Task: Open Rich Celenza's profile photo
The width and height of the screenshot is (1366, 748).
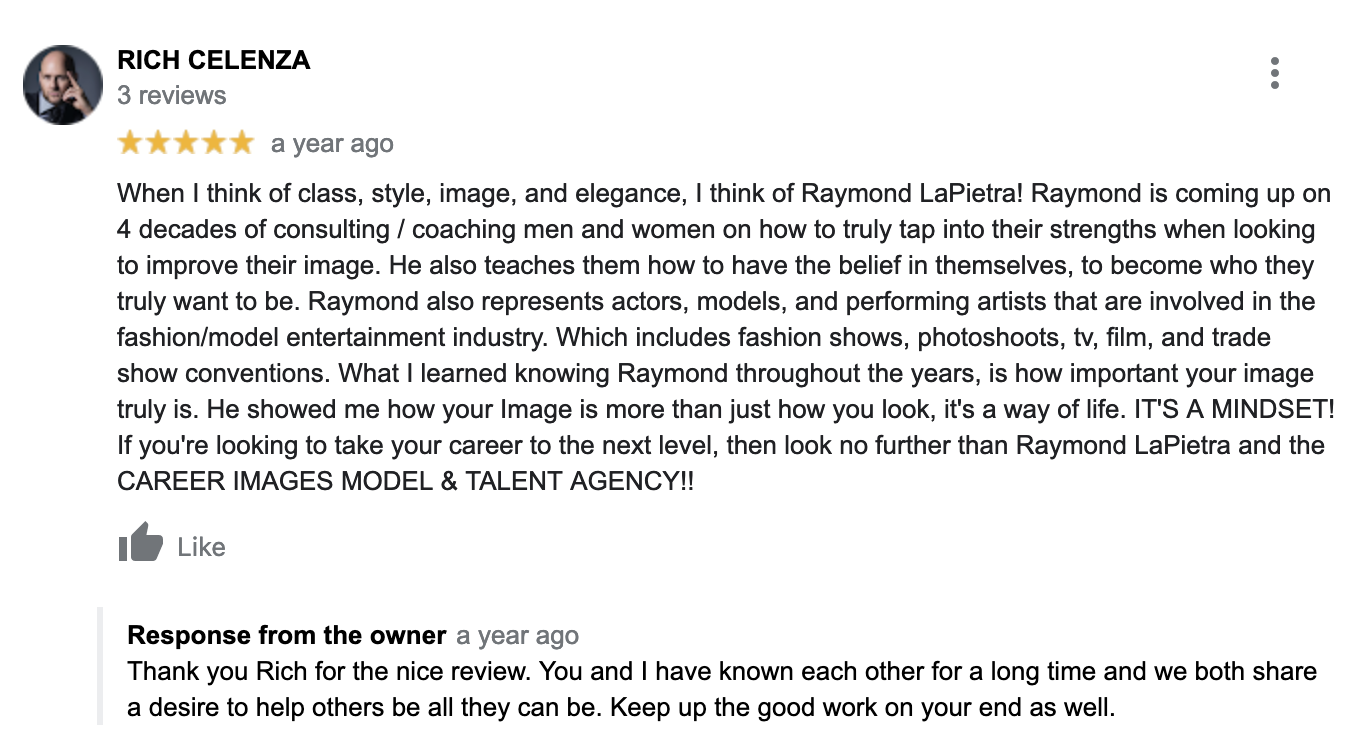Action: pyautogui.click(x=63, y=85)
